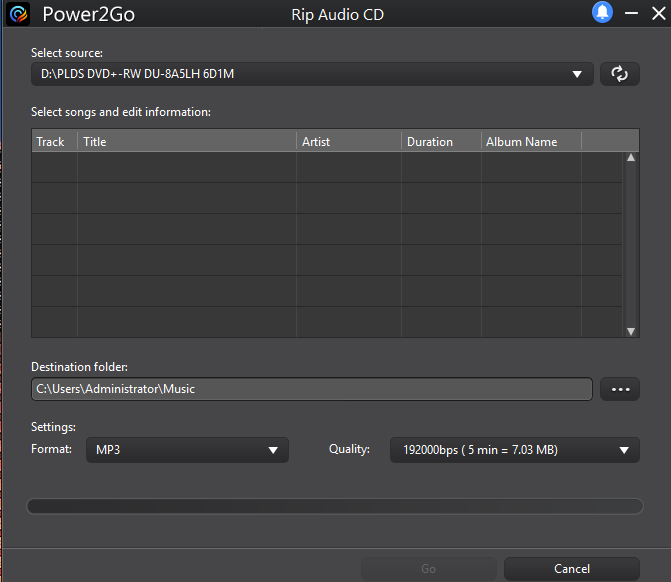Click the Album Name column header
The image size is (671, 582).
[531, 142]
